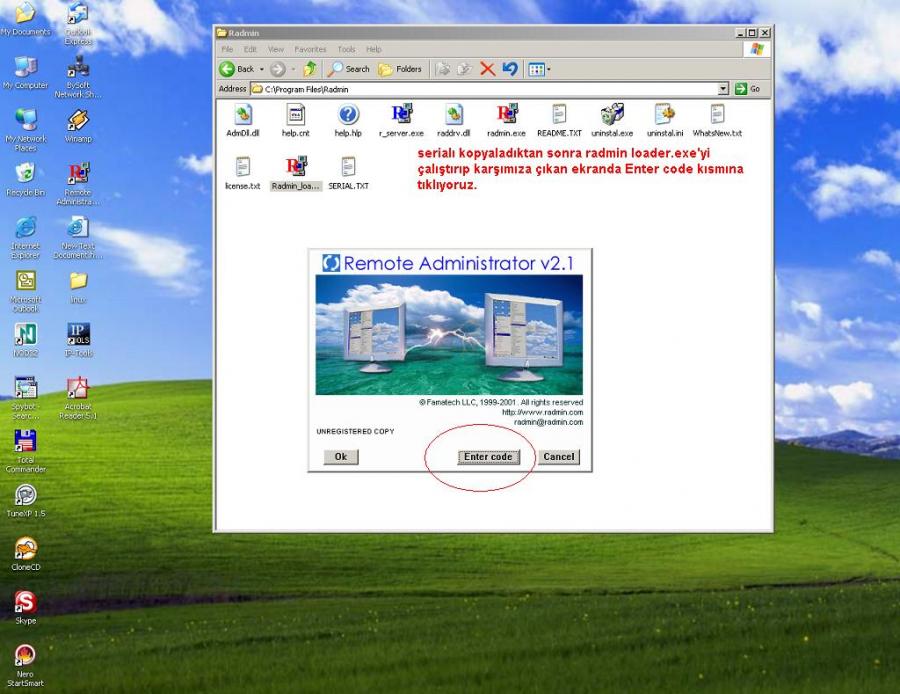The height and width of the screenshot is (694, 900).
Task: Select the IP-Tools desktop shortcut
Action: tap(78, 340)
